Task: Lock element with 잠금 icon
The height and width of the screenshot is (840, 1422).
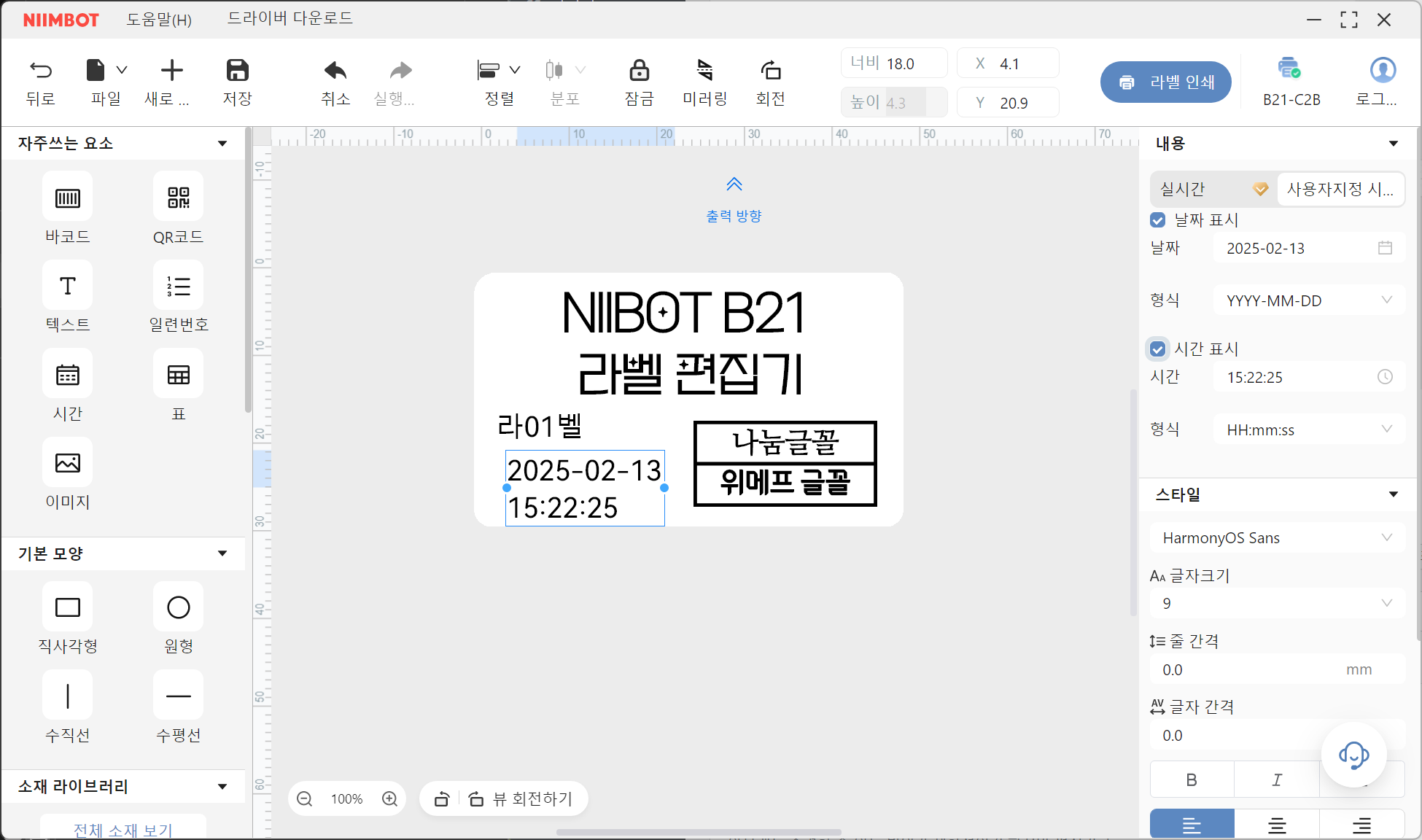Action: pyautogui.click(x=639, y=70)
